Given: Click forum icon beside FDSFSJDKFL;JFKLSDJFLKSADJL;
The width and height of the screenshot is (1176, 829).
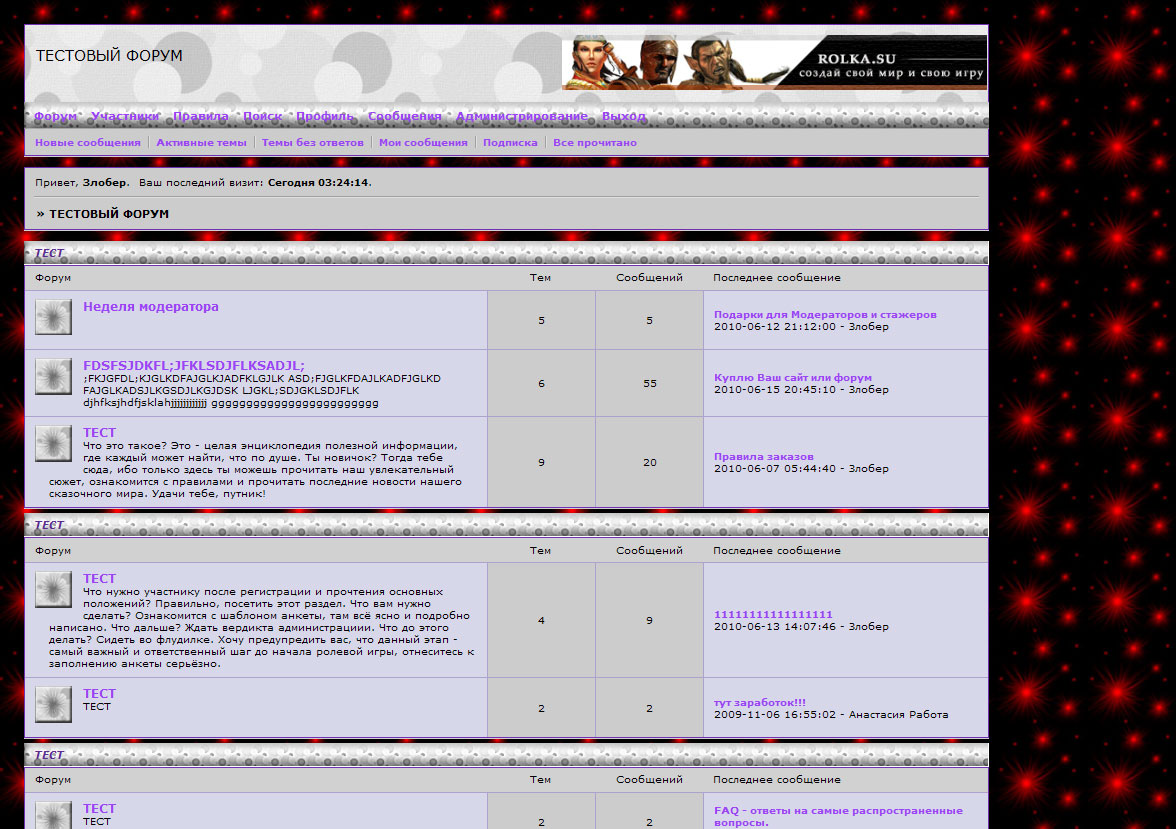Looking at the screenshot, I should pos(53,376).
